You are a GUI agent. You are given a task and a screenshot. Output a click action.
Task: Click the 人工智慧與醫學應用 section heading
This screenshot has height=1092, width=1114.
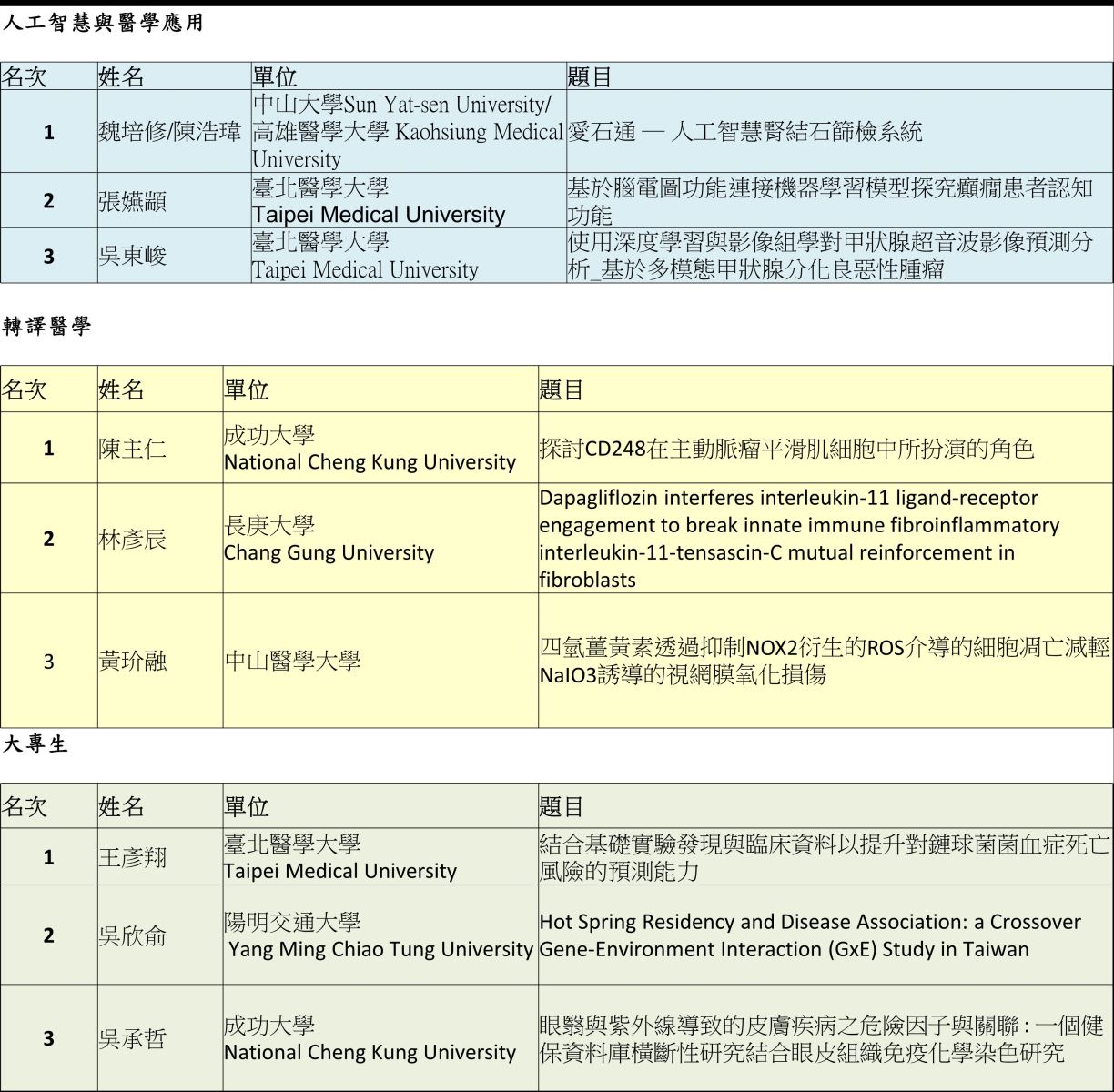point(103,24)
